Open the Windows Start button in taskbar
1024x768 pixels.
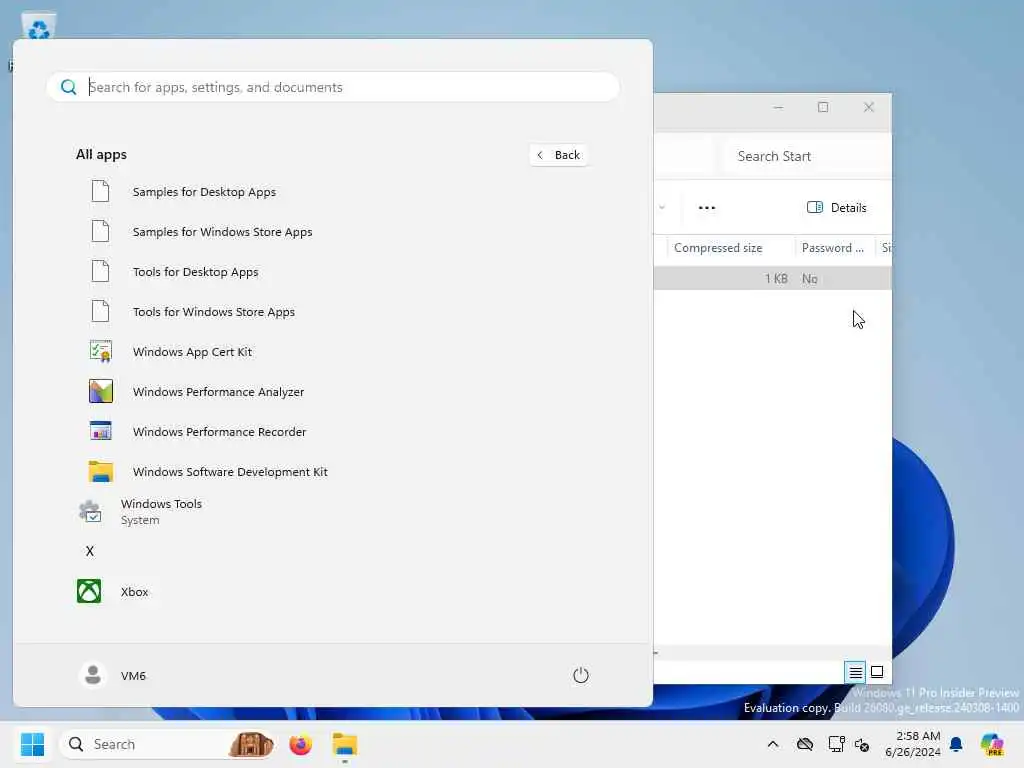pyautogui.click(x=32, y=744)
